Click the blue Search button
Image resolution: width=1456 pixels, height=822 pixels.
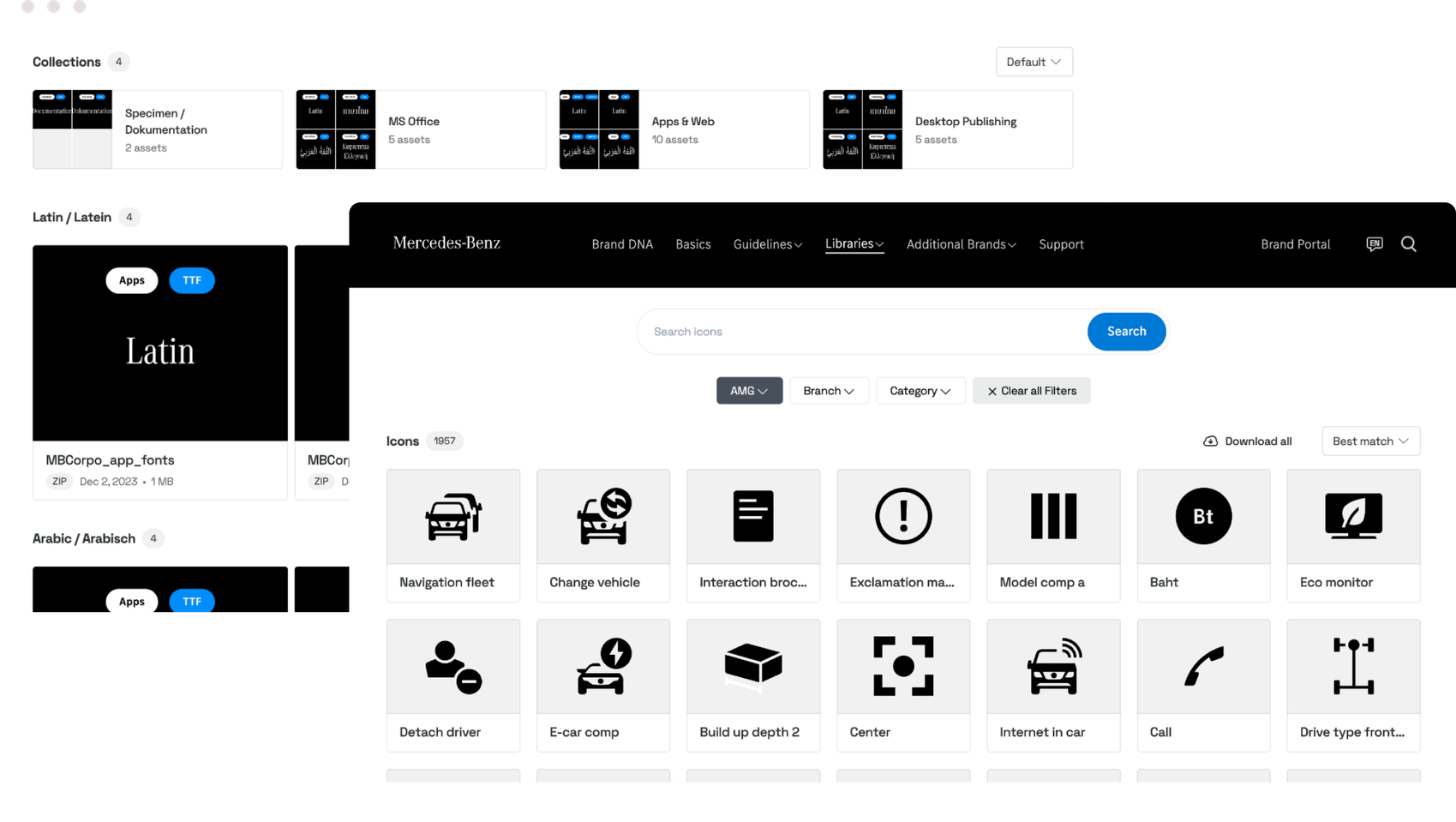pos(1126,331)
